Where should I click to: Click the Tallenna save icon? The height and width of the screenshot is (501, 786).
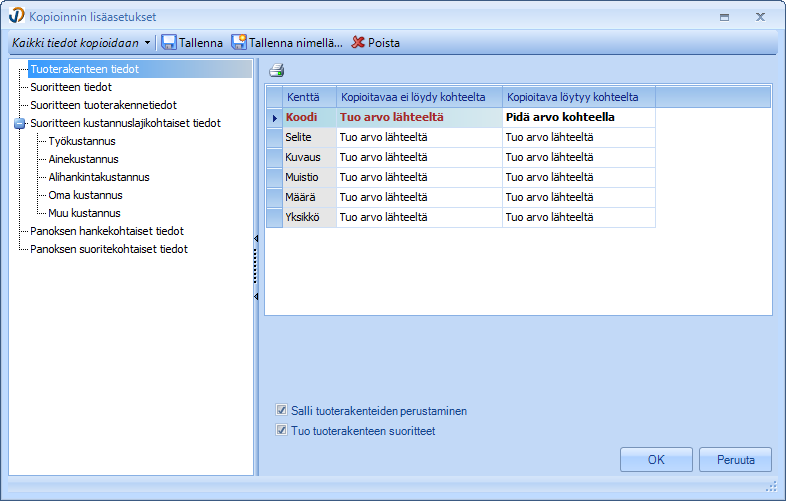169,43
